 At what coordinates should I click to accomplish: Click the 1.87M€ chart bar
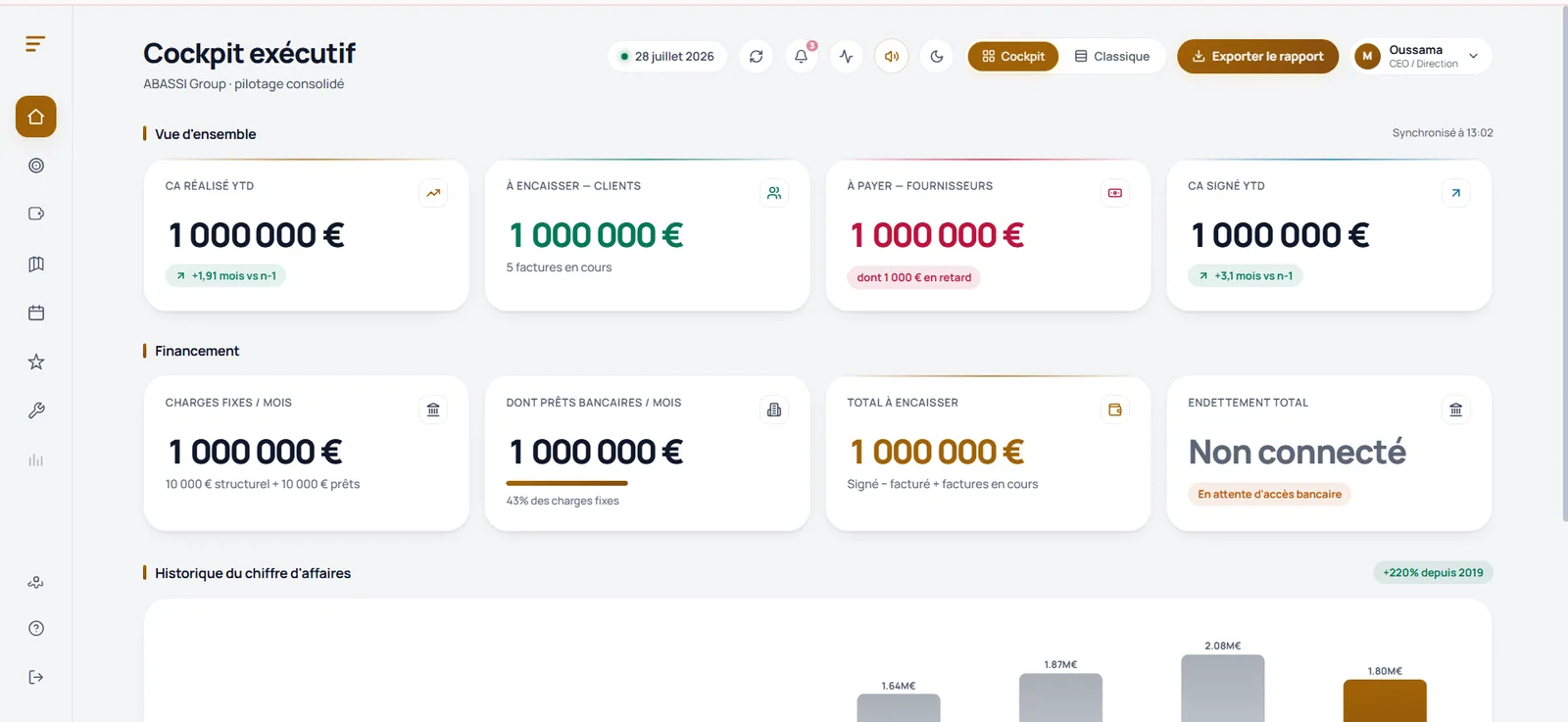click(1060, 698)
